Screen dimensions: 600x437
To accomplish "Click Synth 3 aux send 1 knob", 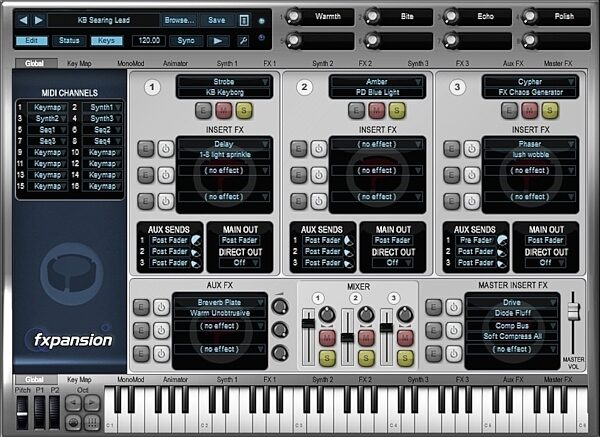I will click(502, 240).
